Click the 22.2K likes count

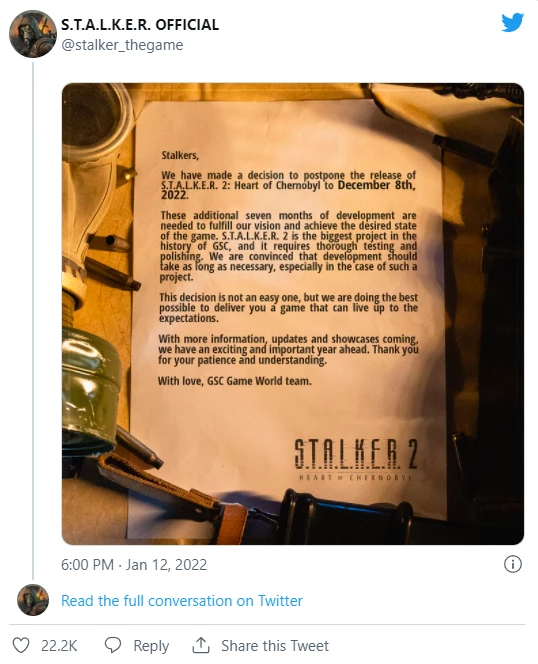click(59, 646)
